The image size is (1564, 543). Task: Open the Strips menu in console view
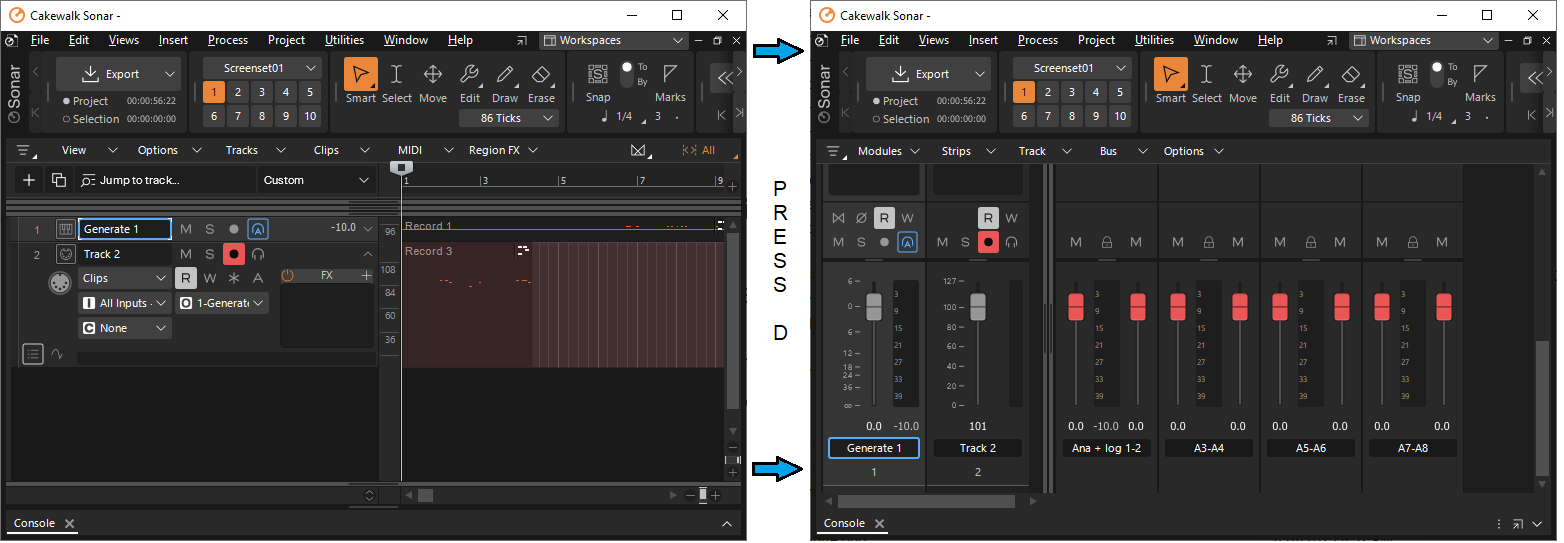tap(968, 151)
